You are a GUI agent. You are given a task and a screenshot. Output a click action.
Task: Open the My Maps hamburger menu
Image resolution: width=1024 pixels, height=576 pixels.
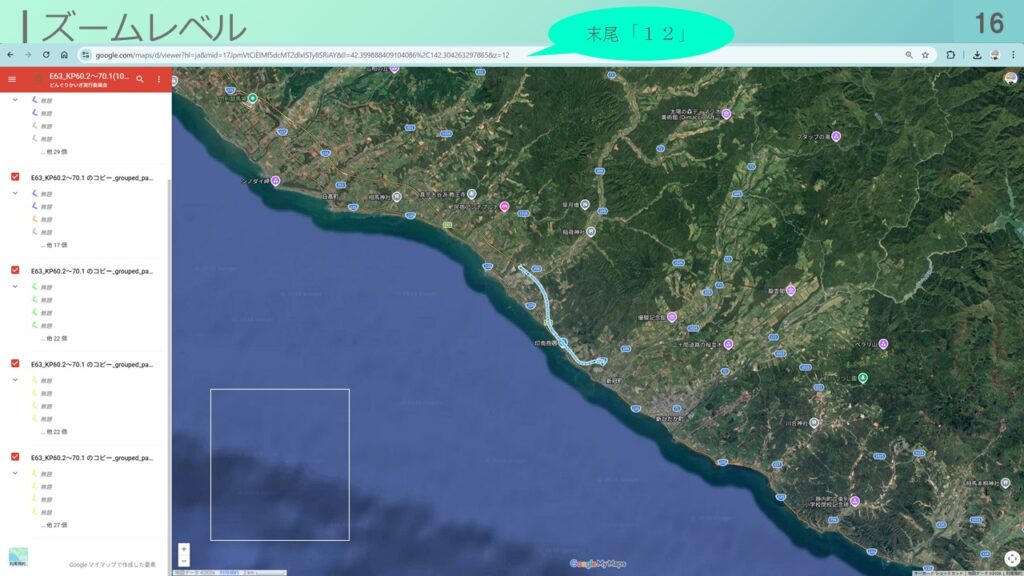pyautogui.click(x=11, y=79)
